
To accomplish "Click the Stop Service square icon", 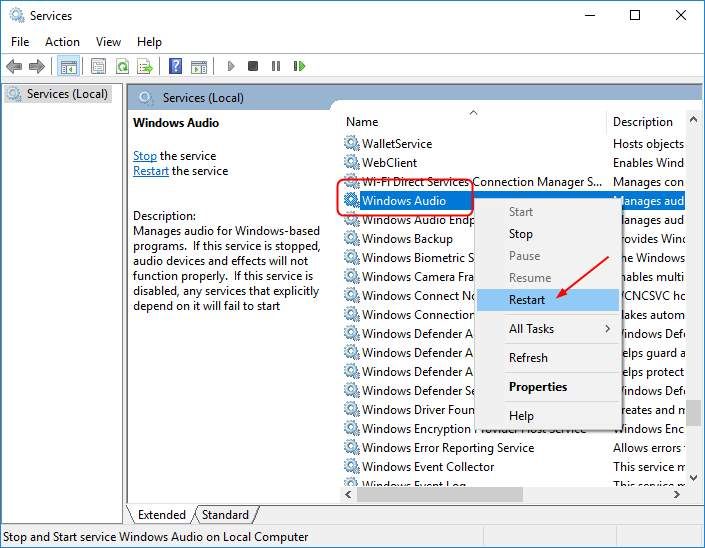I will tap(253, 66).
